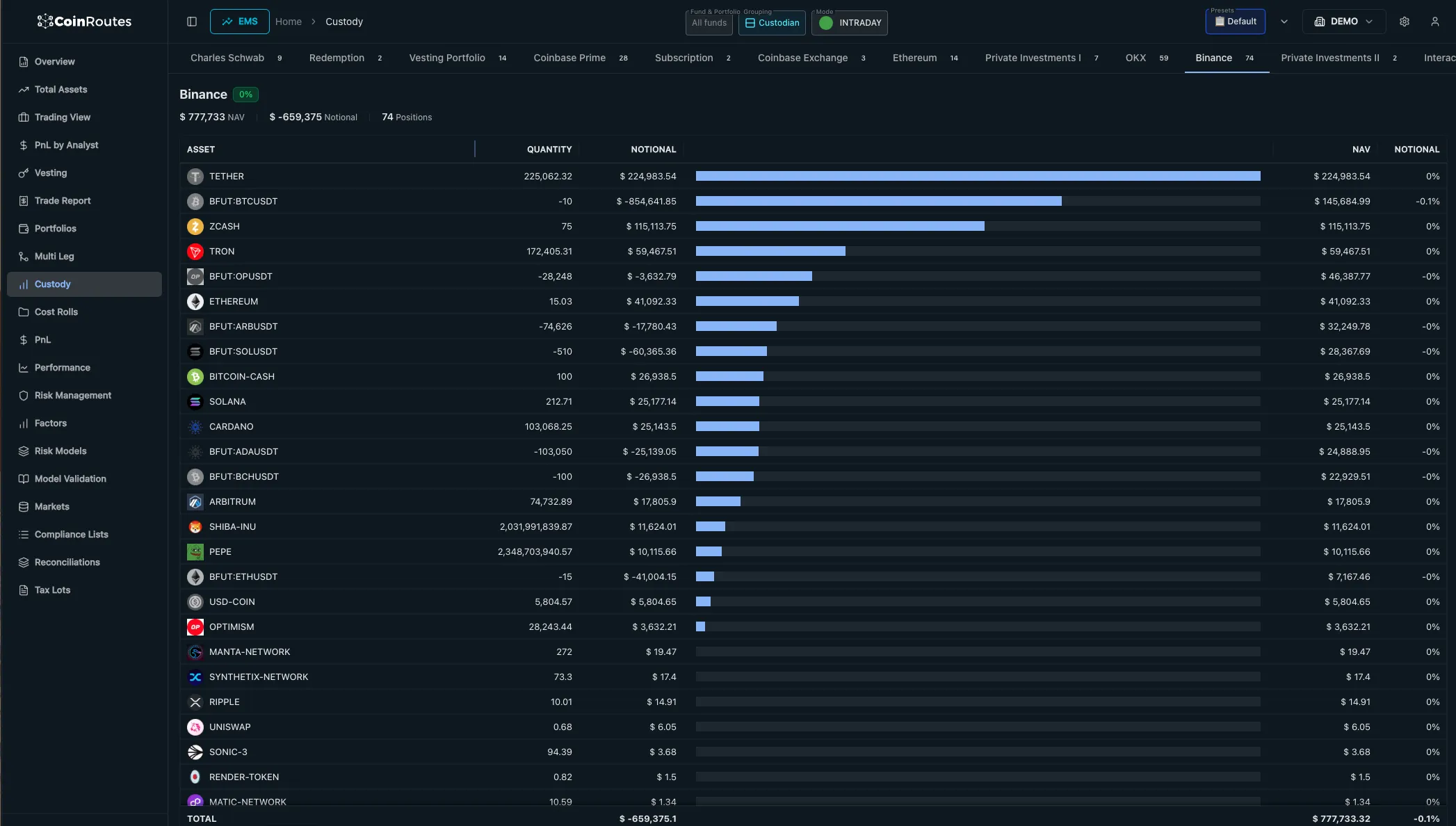Sort by the NAV column header
Viewport: 1456px width, 826px height.
pyautogui.click(x=1361, y=149)
